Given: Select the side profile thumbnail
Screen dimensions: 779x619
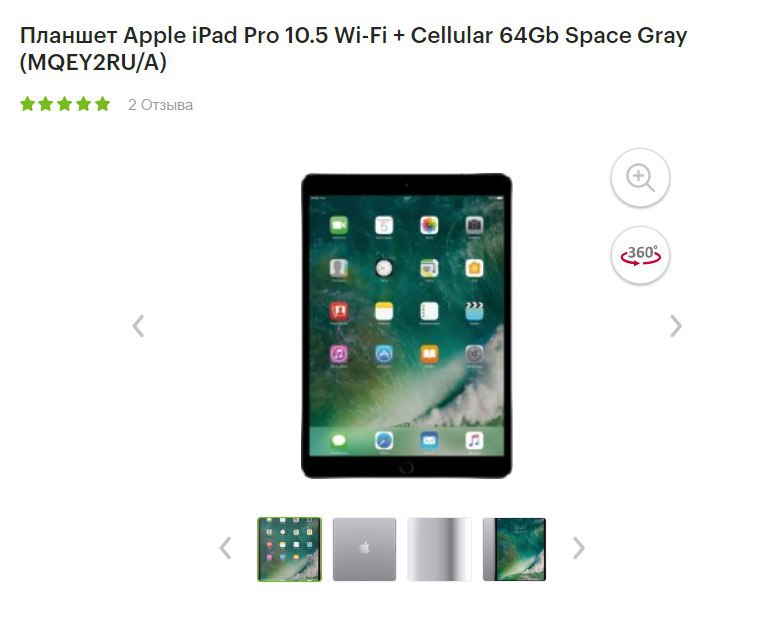Looking at the screenshot, I should (x=439, y=549).
